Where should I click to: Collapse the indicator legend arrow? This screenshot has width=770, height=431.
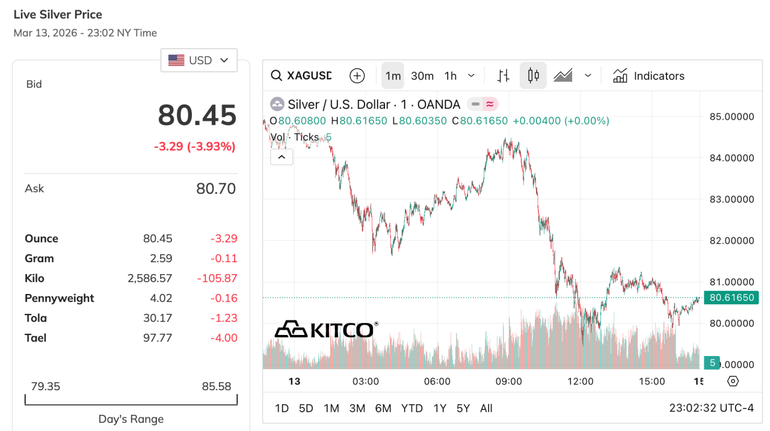click(282, 157)
